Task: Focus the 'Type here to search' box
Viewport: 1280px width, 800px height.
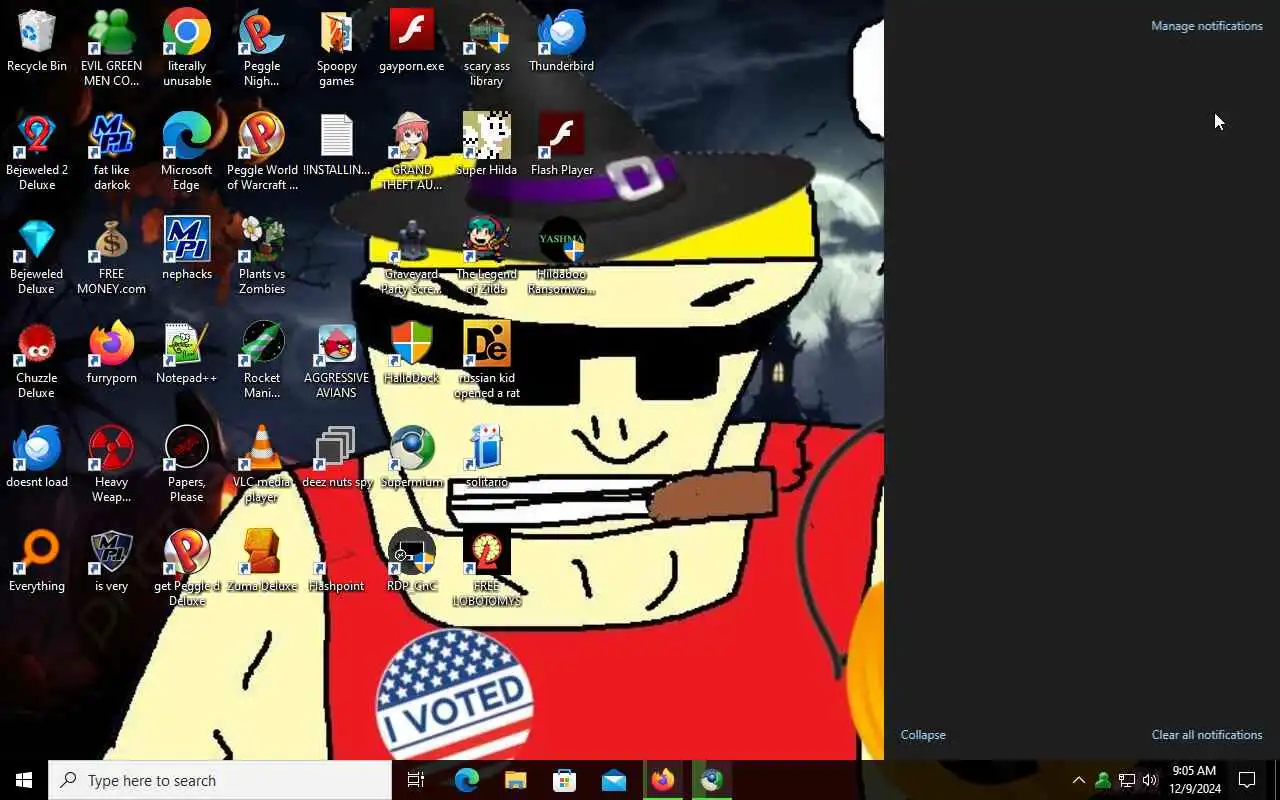Action: point(220,780)
